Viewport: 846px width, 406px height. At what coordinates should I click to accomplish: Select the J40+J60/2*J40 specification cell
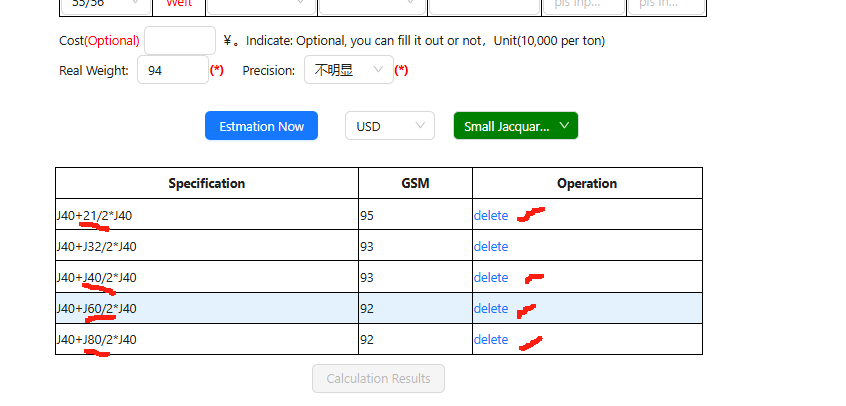click(x=206, y=308)
